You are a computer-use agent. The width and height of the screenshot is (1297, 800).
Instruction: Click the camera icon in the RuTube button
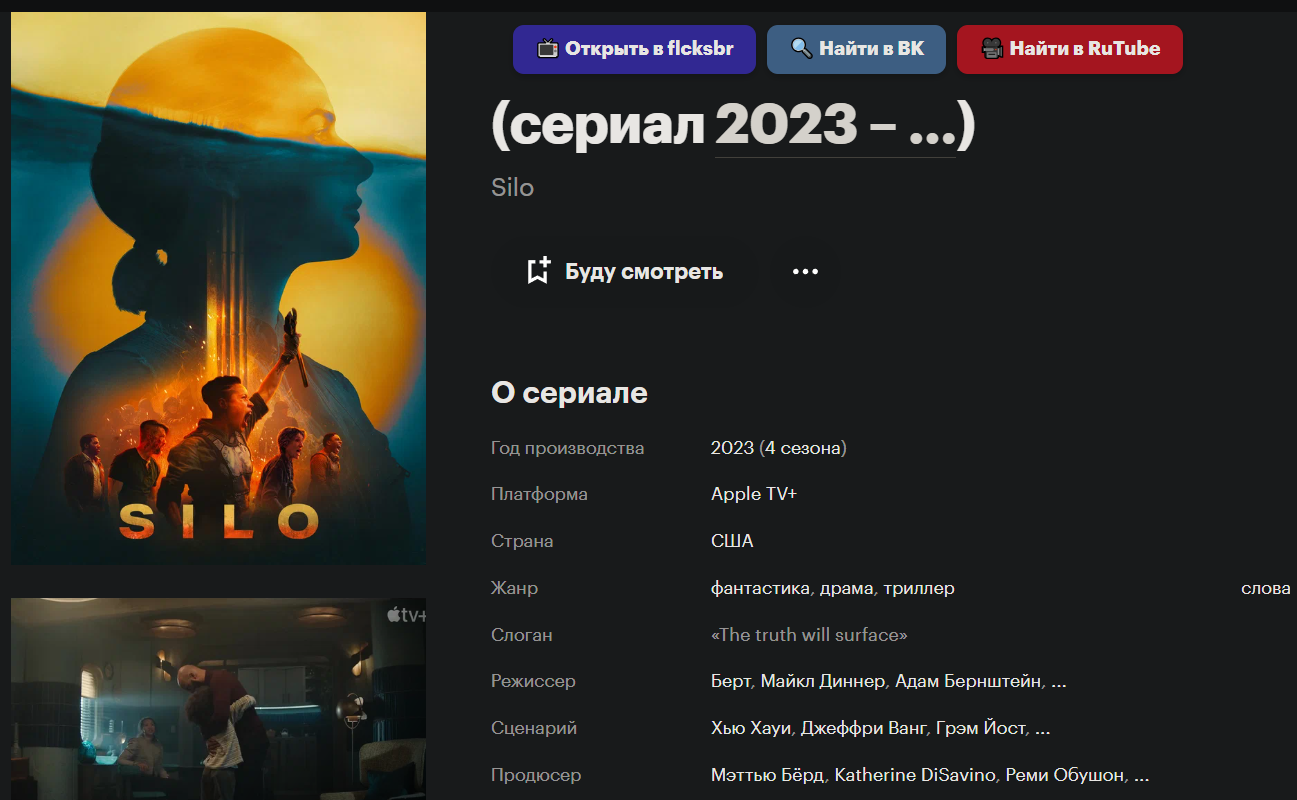(x=992, y=48)
